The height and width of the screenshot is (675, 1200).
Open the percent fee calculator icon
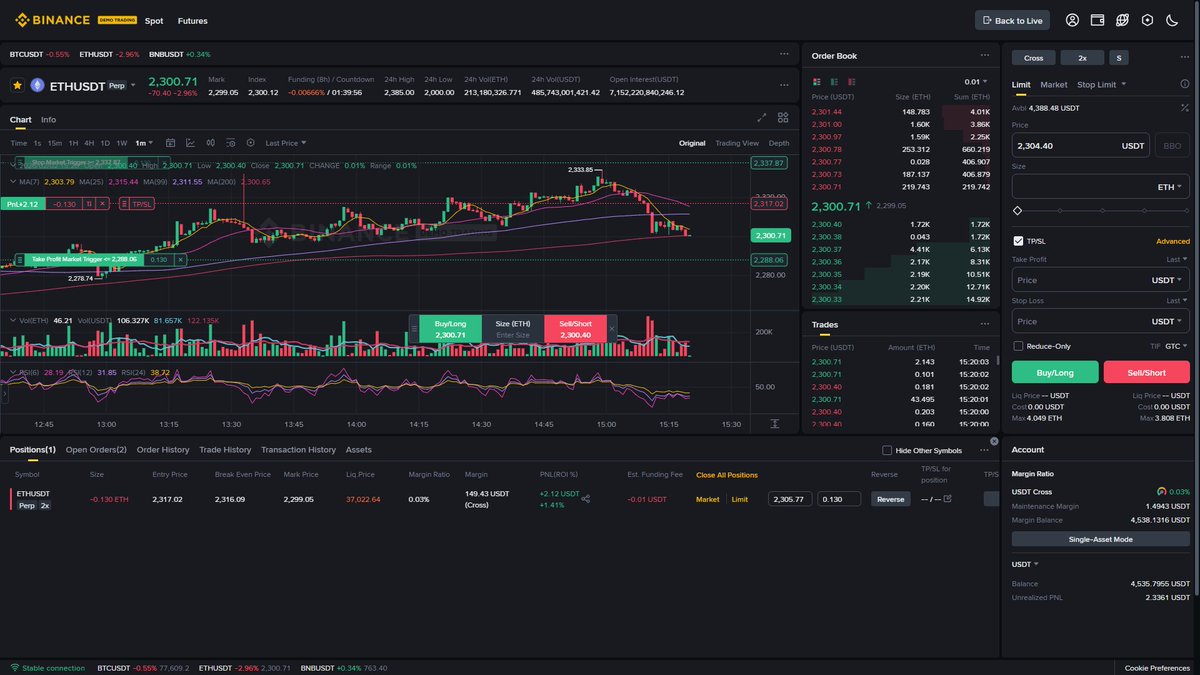(1185, 108)
